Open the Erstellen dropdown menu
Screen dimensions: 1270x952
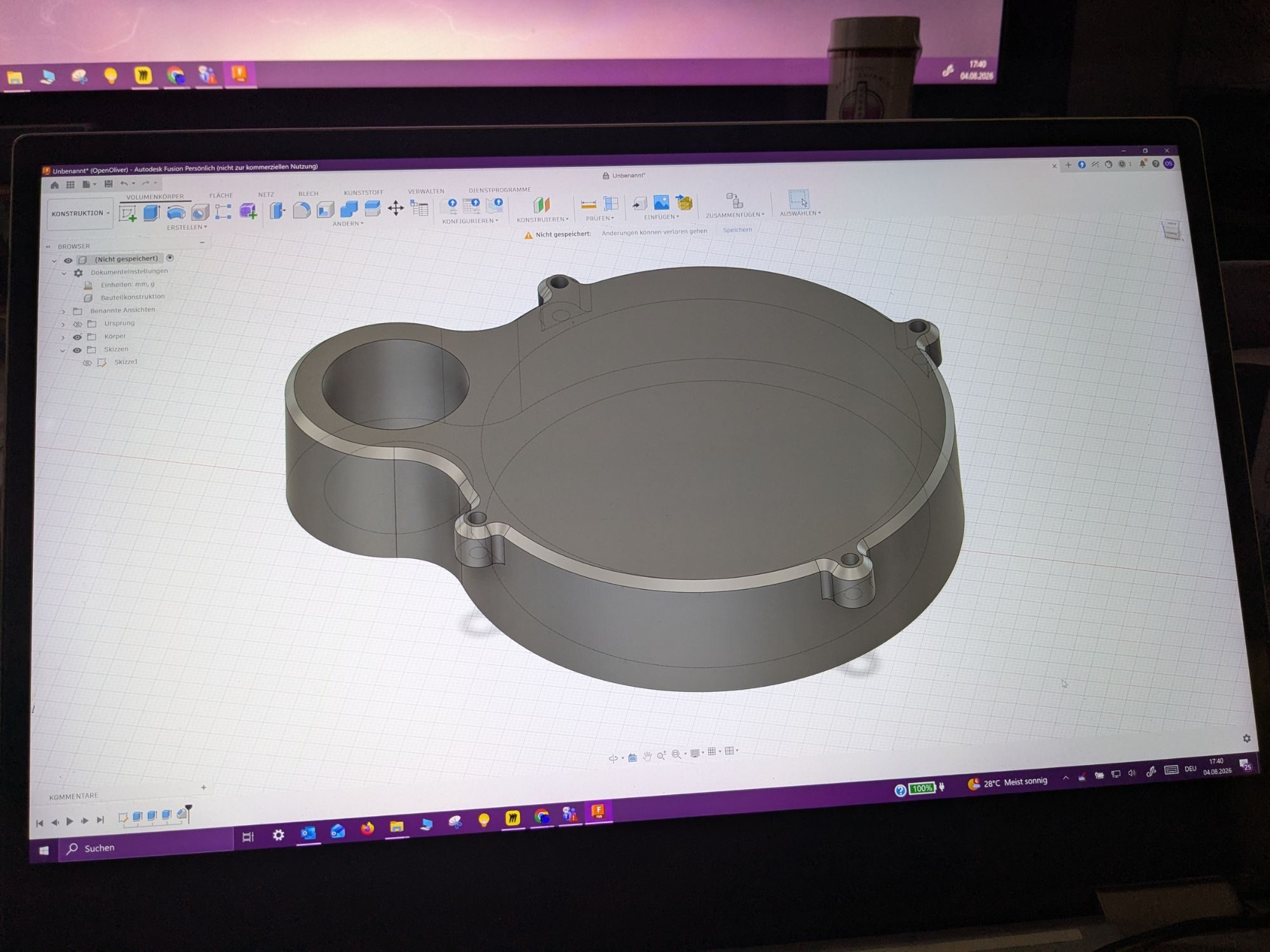tap(187, 227)
